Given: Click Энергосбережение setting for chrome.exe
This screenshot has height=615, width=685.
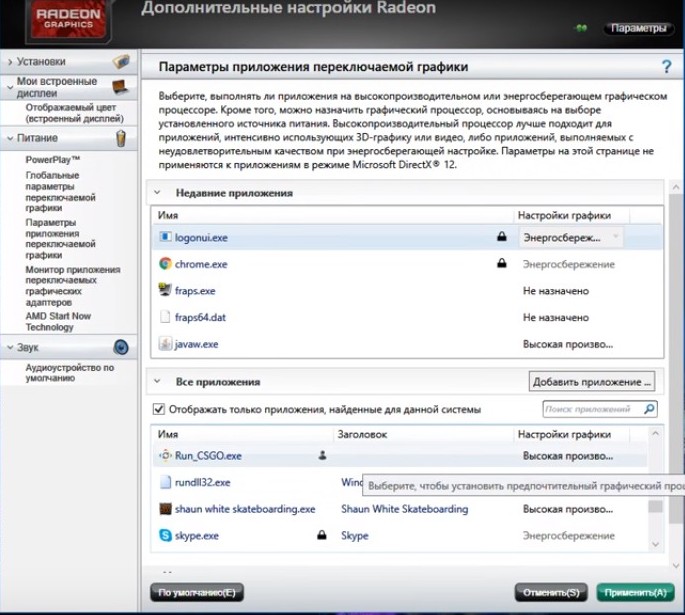Looking at the screenshot, I should pos(569,264).
